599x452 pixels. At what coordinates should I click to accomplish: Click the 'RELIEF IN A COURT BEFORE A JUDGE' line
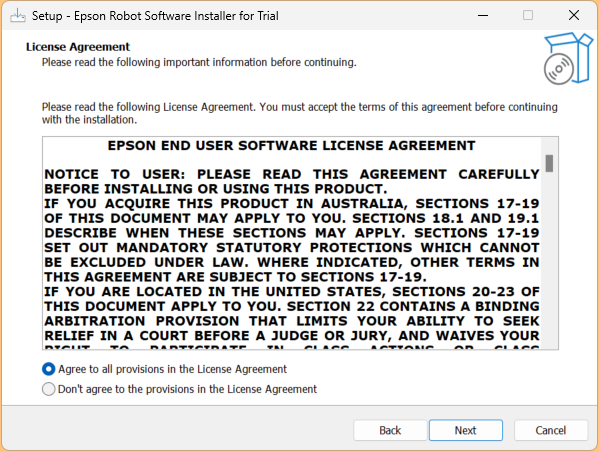tap(291, 336)
